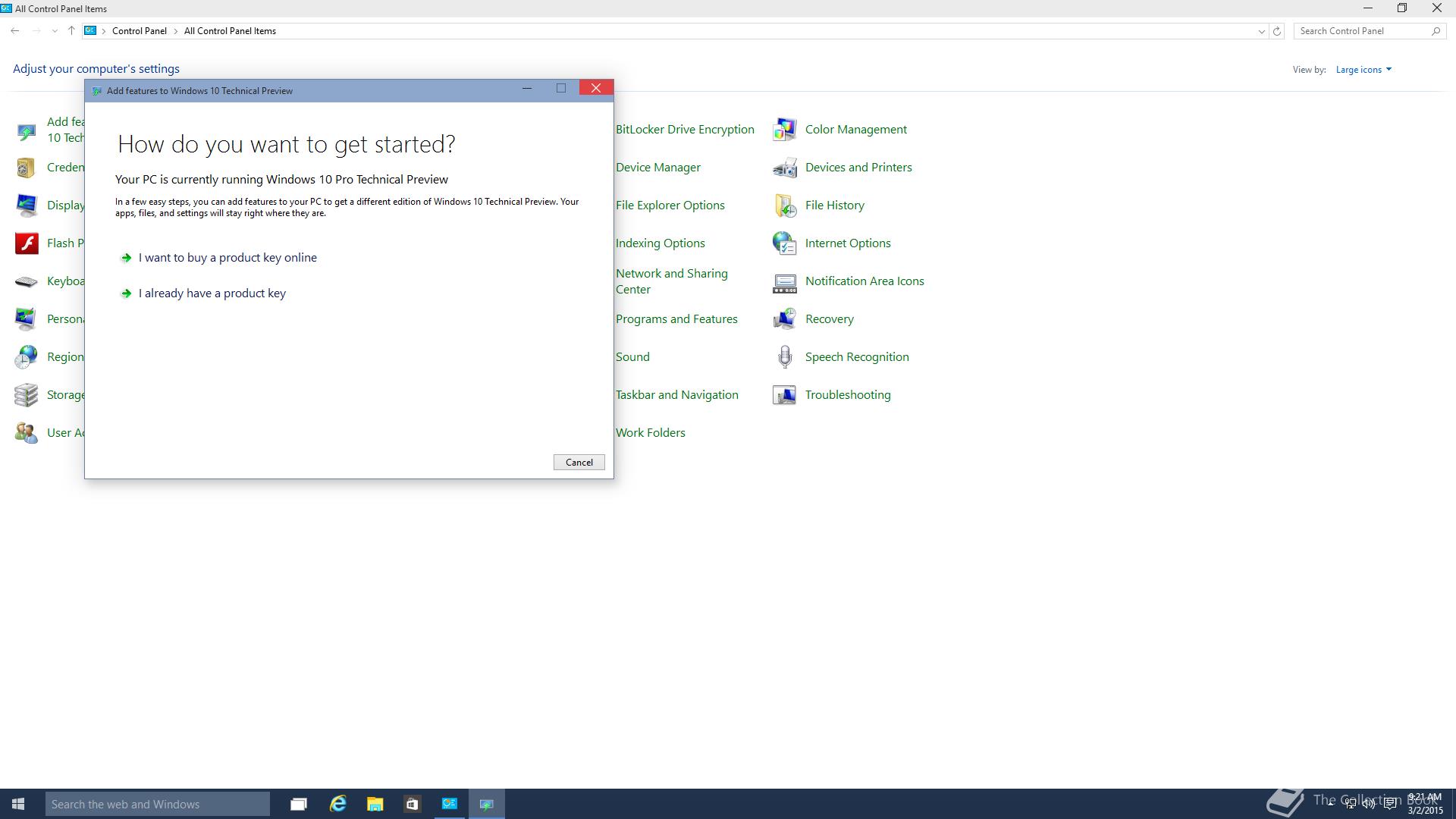Viewport: 1456px width, 819px height.
Task: Expand the Control Panel breadcrumb chevron
Action: point(175,31)
